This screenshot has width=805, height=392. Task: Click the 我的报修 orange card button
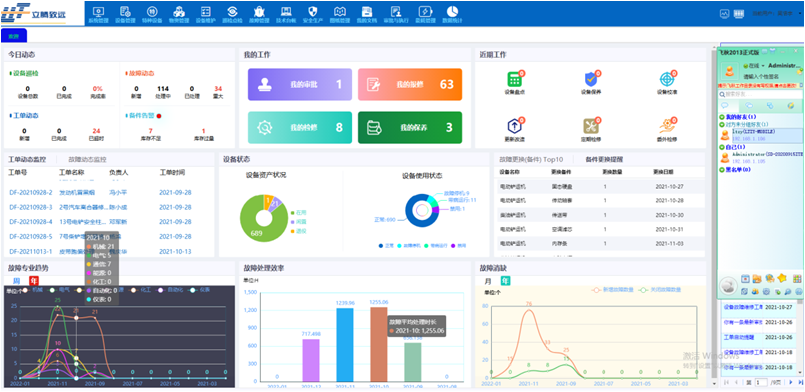(410, 84)
